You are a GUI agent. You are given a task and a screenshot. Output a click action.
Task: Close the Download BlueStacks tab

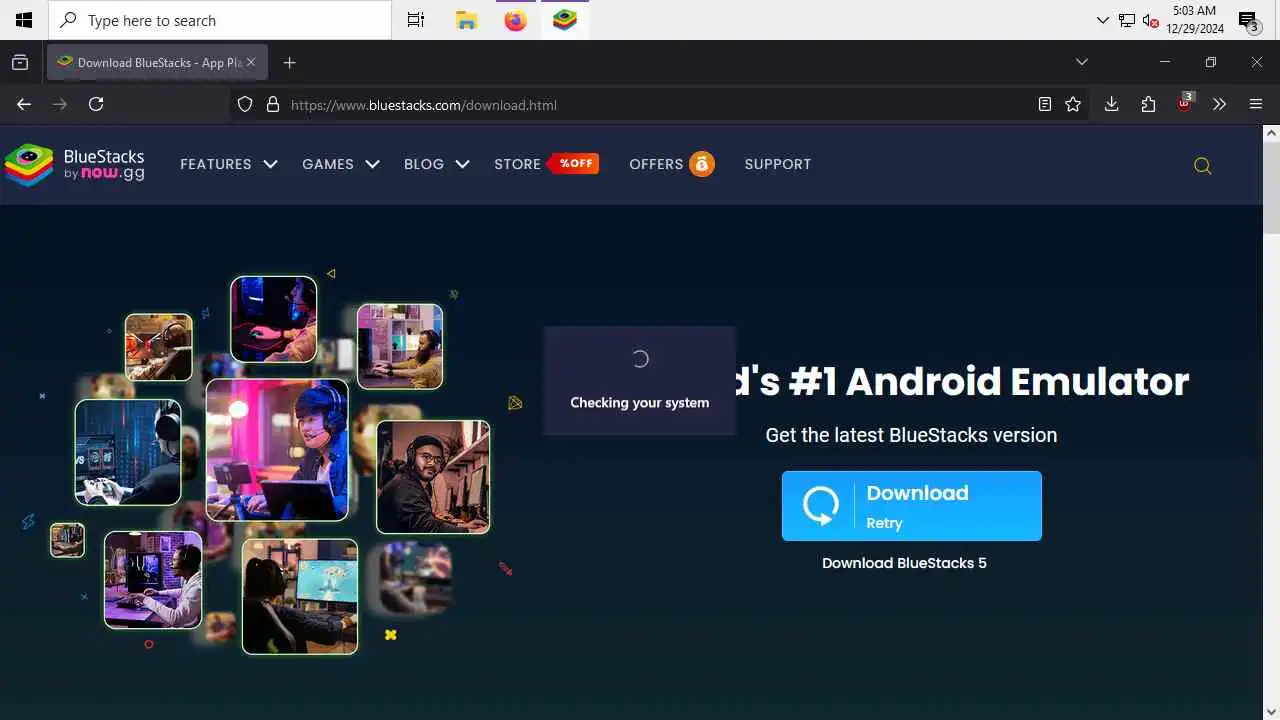pyautogui.click(x=251, y=62)
